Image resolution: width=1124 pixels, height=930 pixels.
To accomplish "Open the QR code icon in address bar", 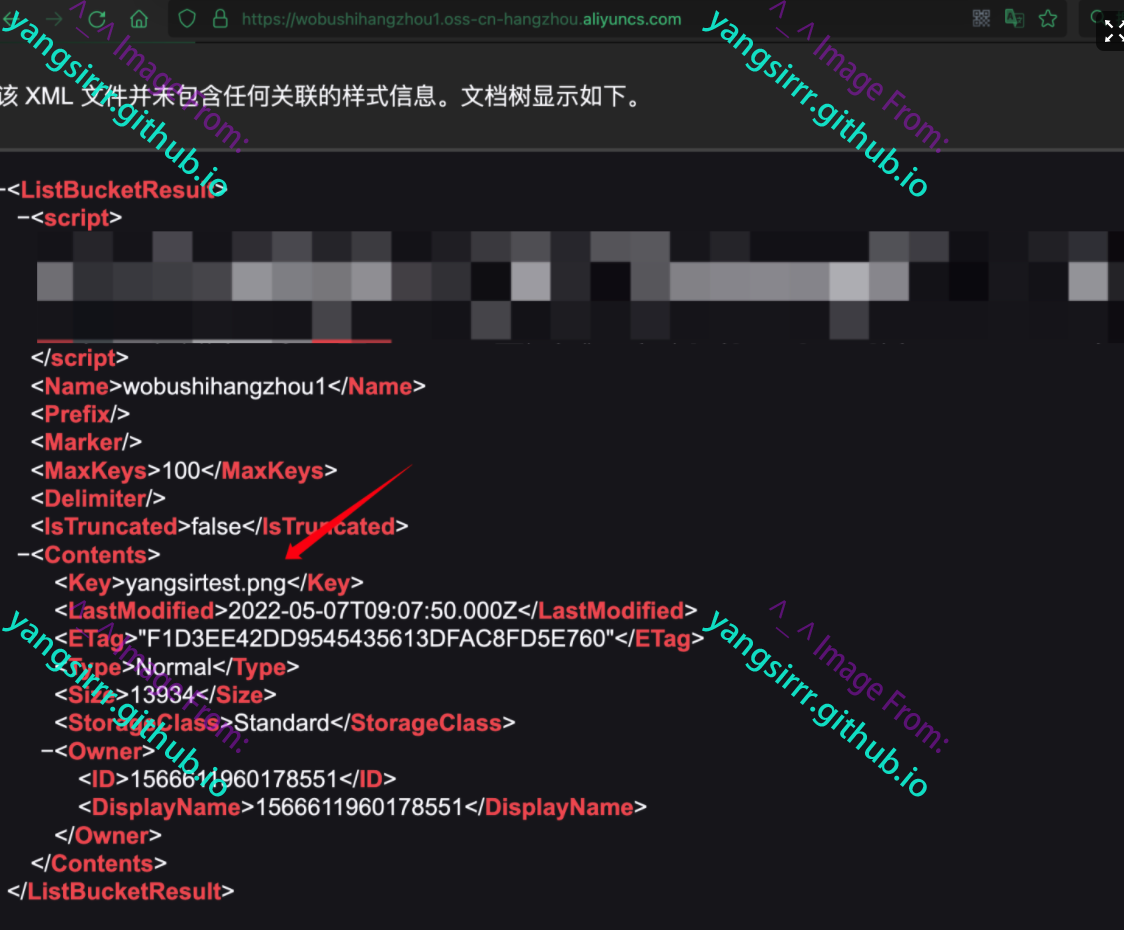I will 981,19.
